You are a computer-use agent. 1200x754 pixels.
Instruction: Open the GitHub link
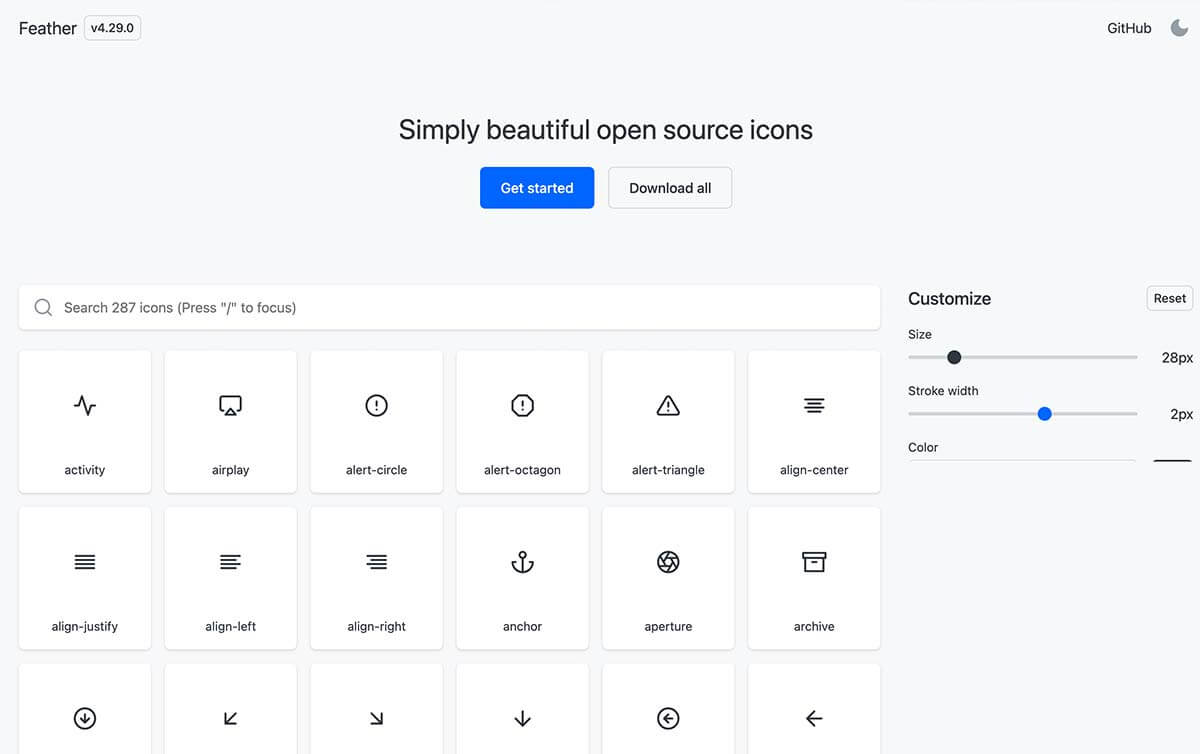coord(1129,28)
